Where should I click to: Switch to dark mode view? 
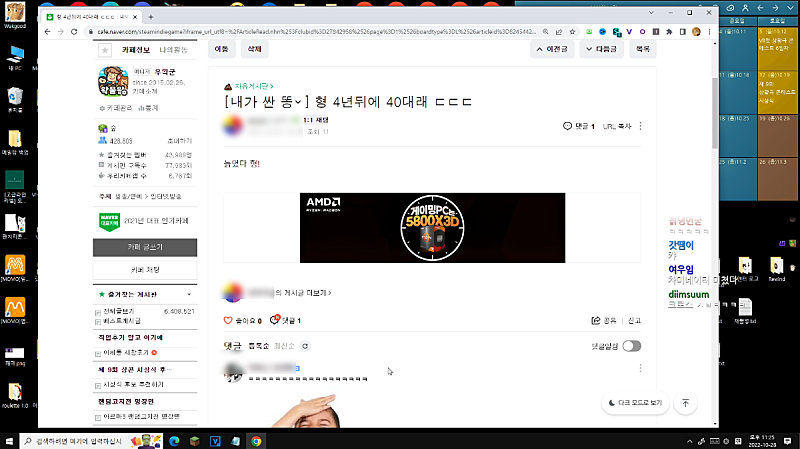click(635, 403)
